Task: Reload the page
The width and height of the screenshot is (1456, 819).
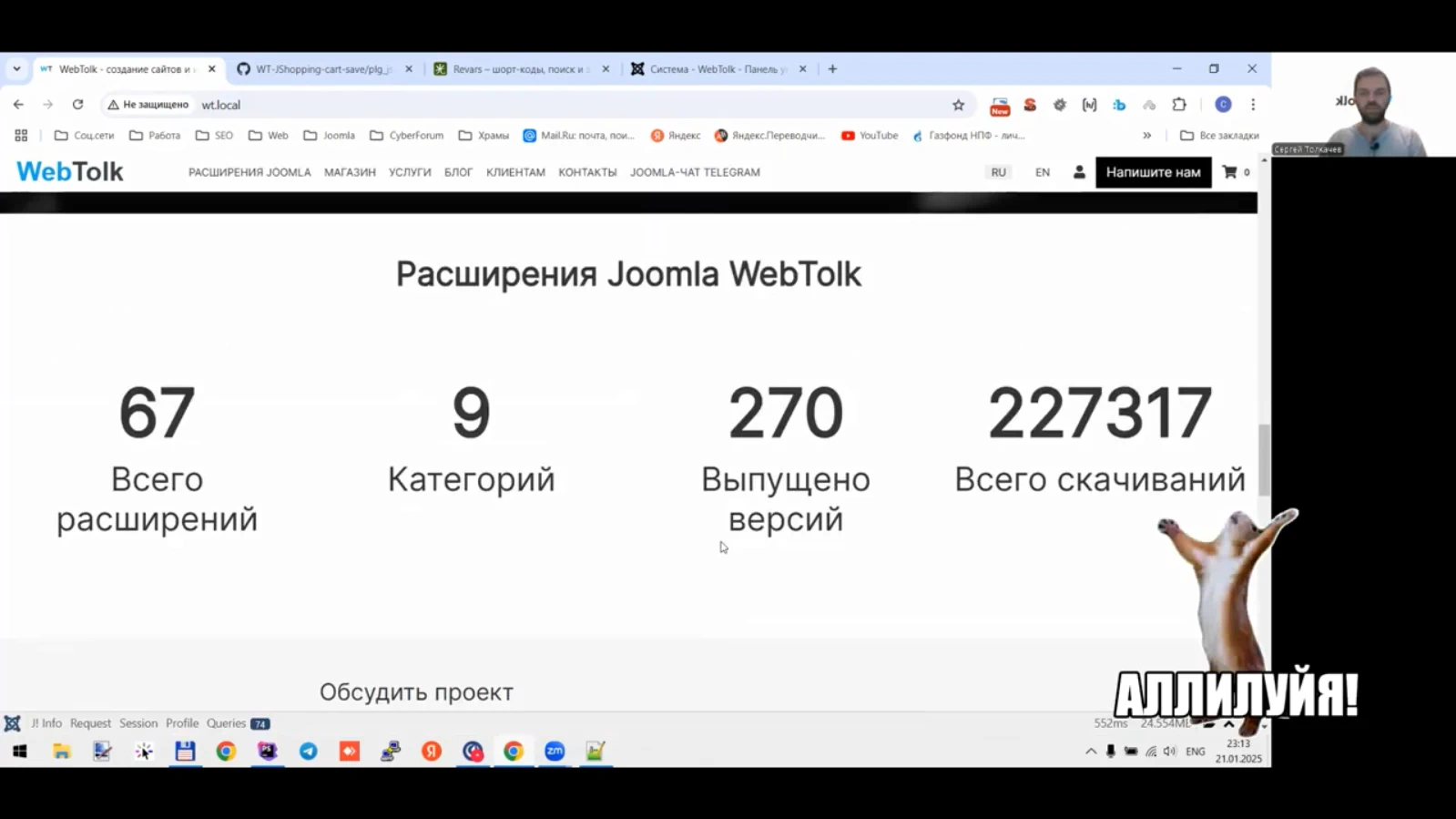Action: tap(77, 105)
